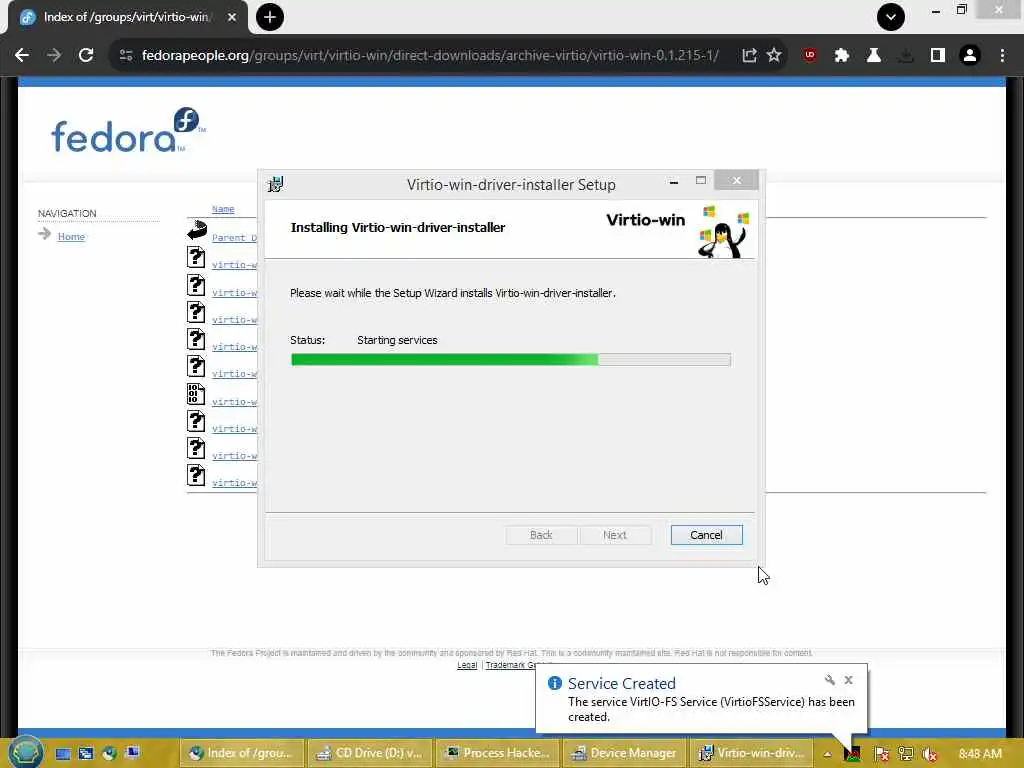The height and width of the screenshot is (768, 1024).
Task: Click the Fedora logo
Action: click(x=128, y=131)
